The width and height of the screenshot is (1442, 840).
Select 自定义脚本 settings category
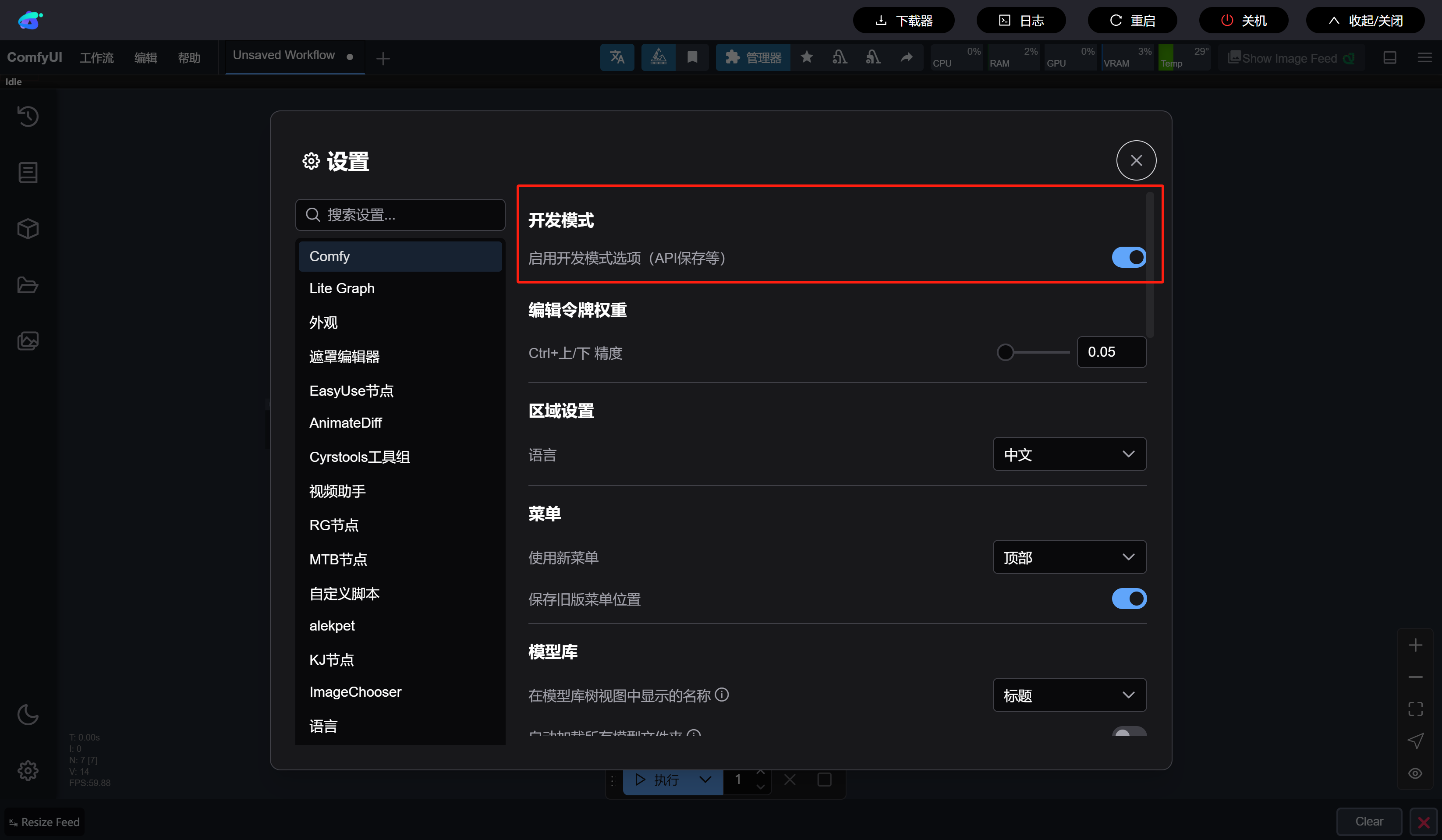click(x=400, y=593)
